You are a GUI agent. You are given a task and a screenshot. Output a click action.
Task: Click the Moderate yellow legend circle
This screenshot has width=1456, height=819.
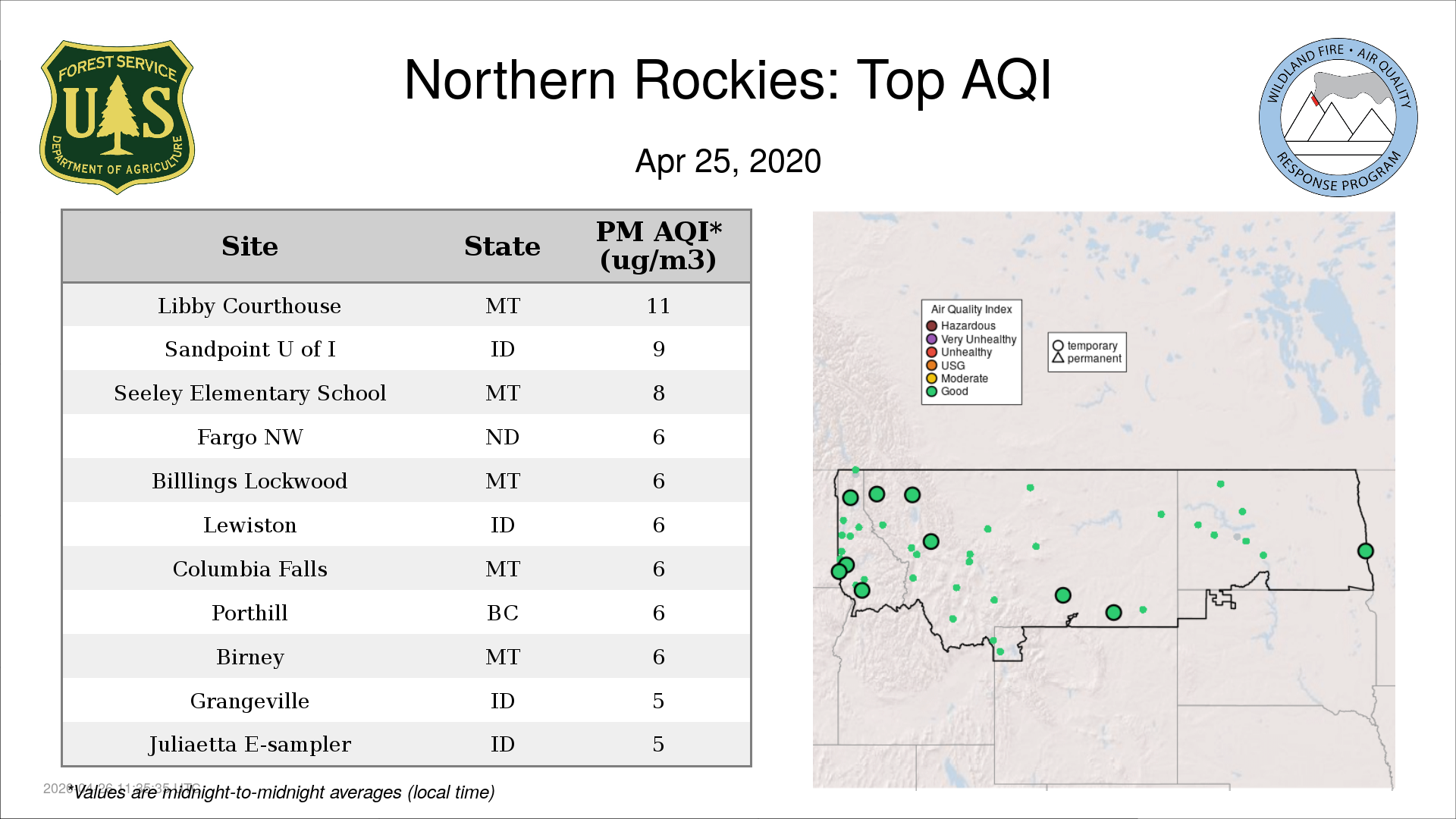point(932,378)
